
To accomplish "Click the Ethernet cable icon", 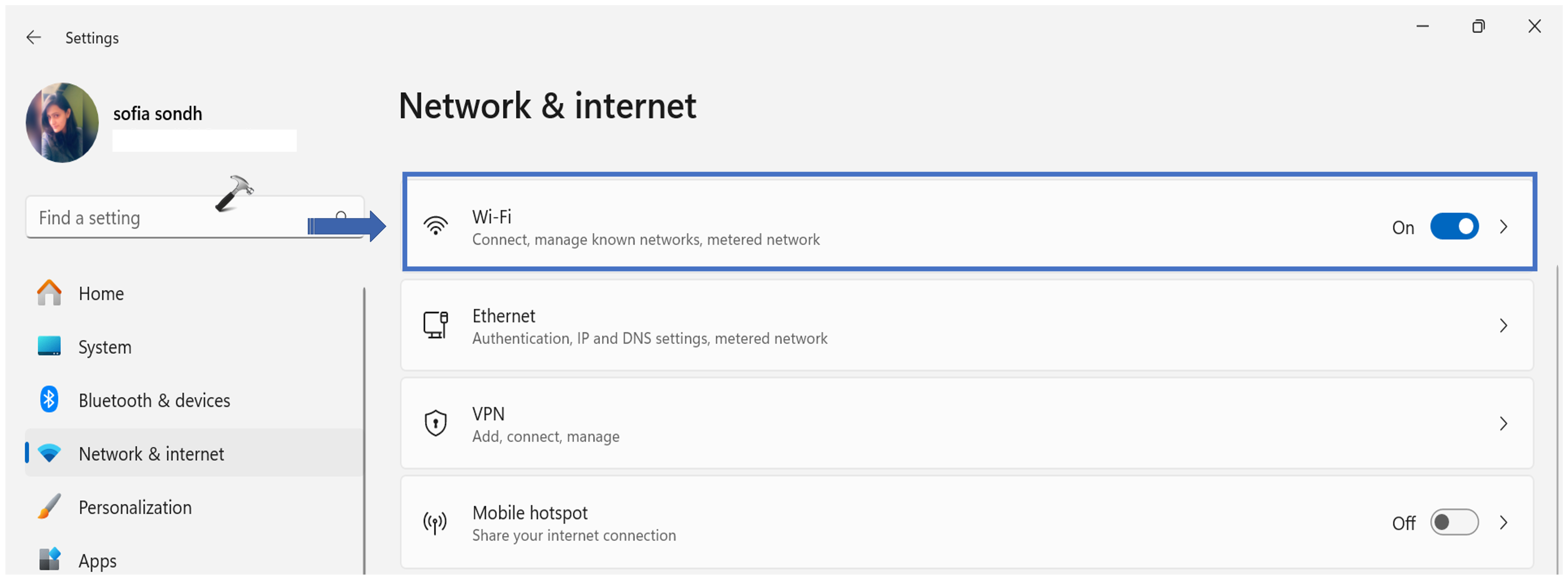I will [x=435, y=325].
